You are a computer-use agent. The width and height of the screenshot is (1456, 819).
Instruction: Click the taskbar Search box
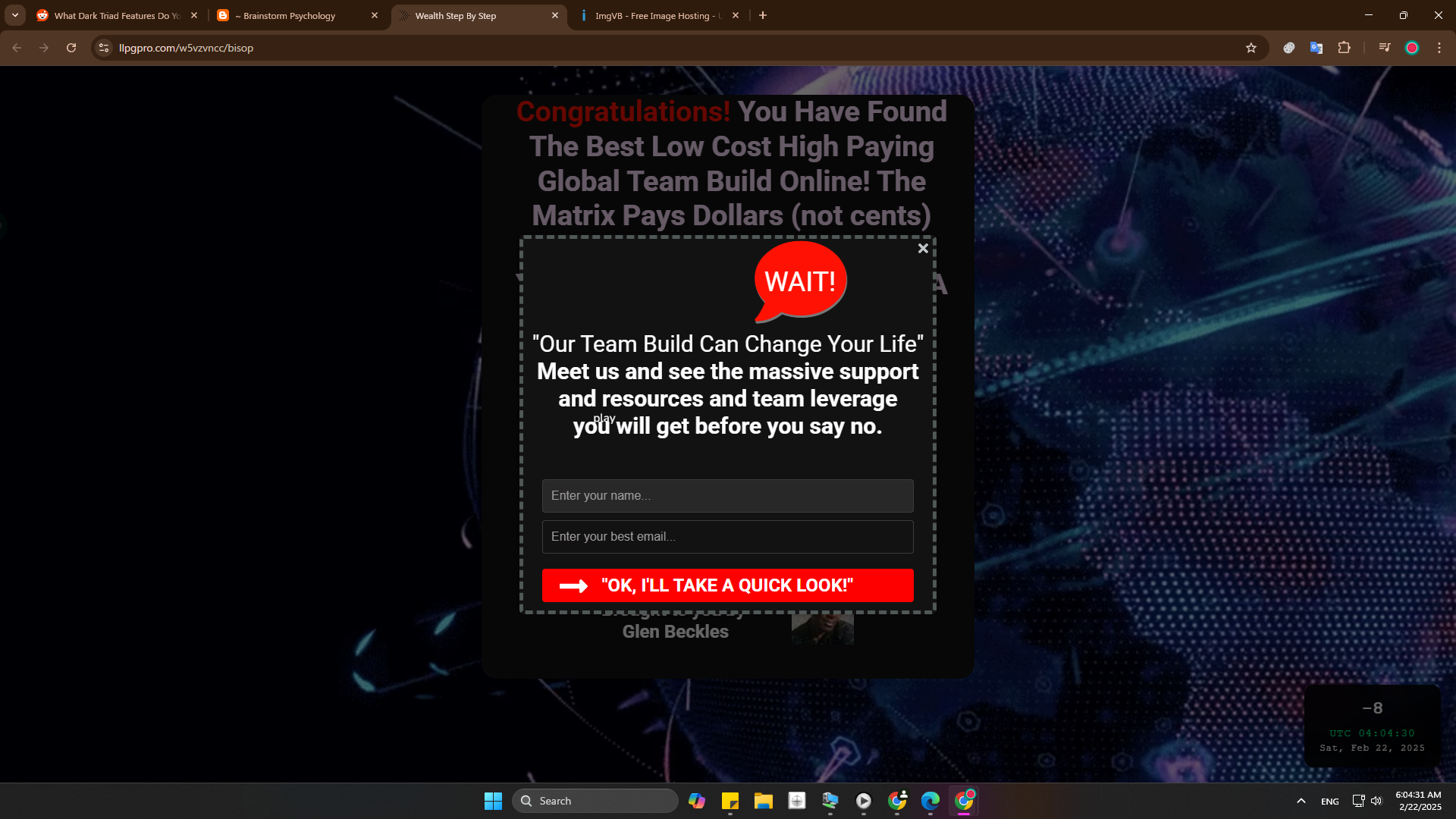(595, 801)
